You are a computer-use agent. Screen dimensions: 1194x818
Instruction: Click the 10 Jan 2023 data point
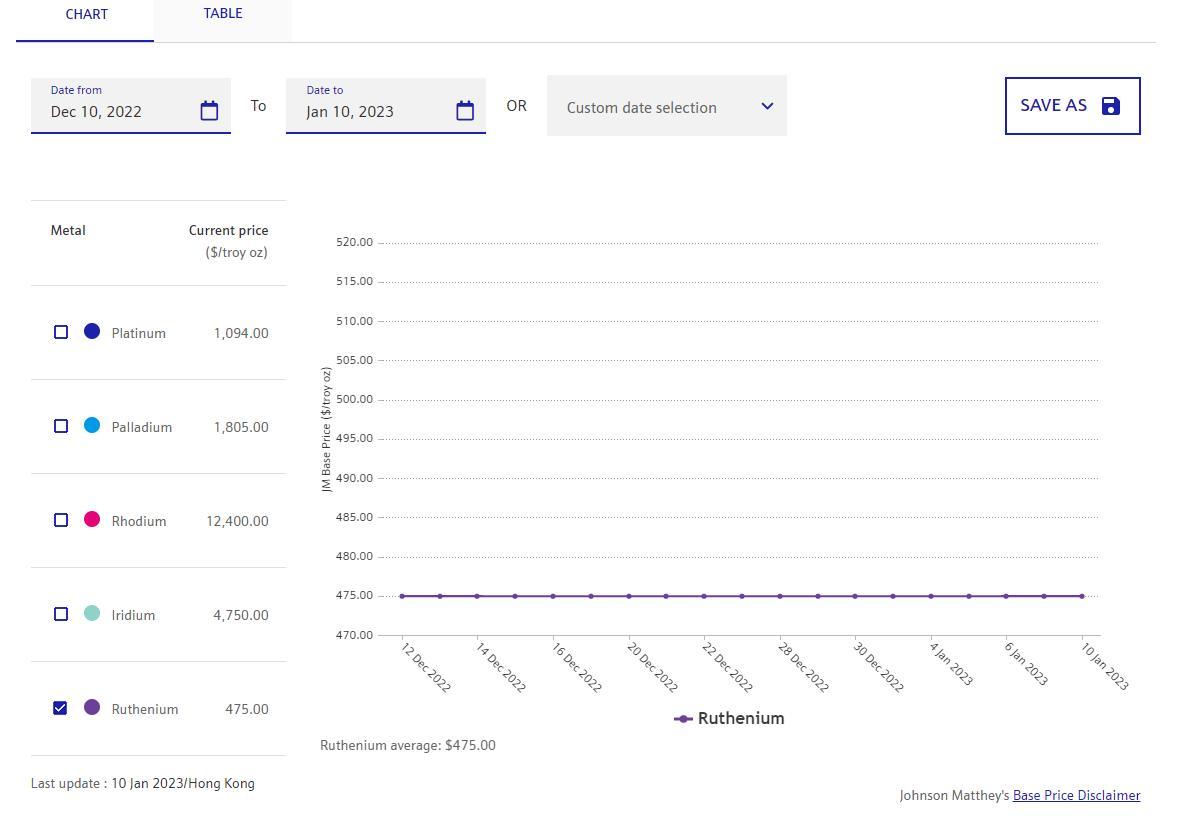pyautogui.click(x=1081, y=596)
